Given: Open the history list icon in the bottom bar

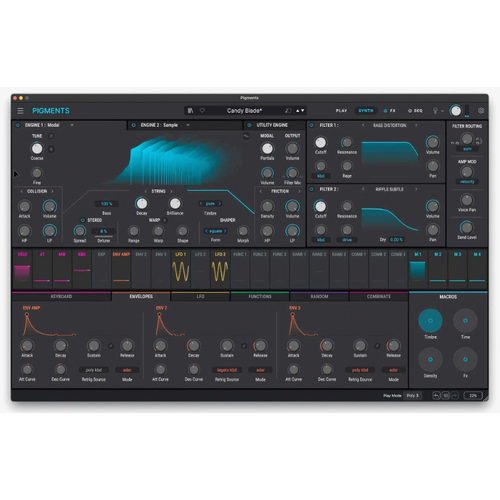Looking at the screenshot, I should coord(446,395).
